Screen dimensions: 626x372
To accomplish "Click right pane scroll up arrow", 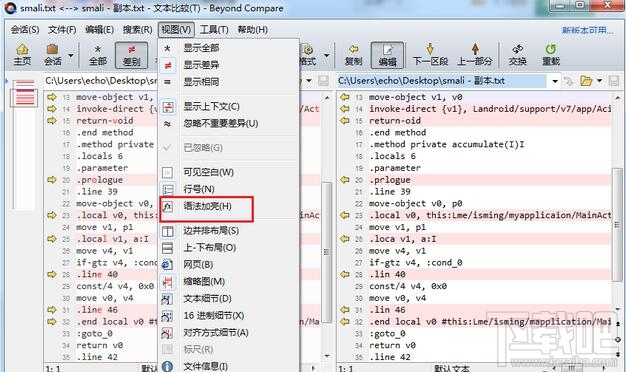I will point(617,97).
